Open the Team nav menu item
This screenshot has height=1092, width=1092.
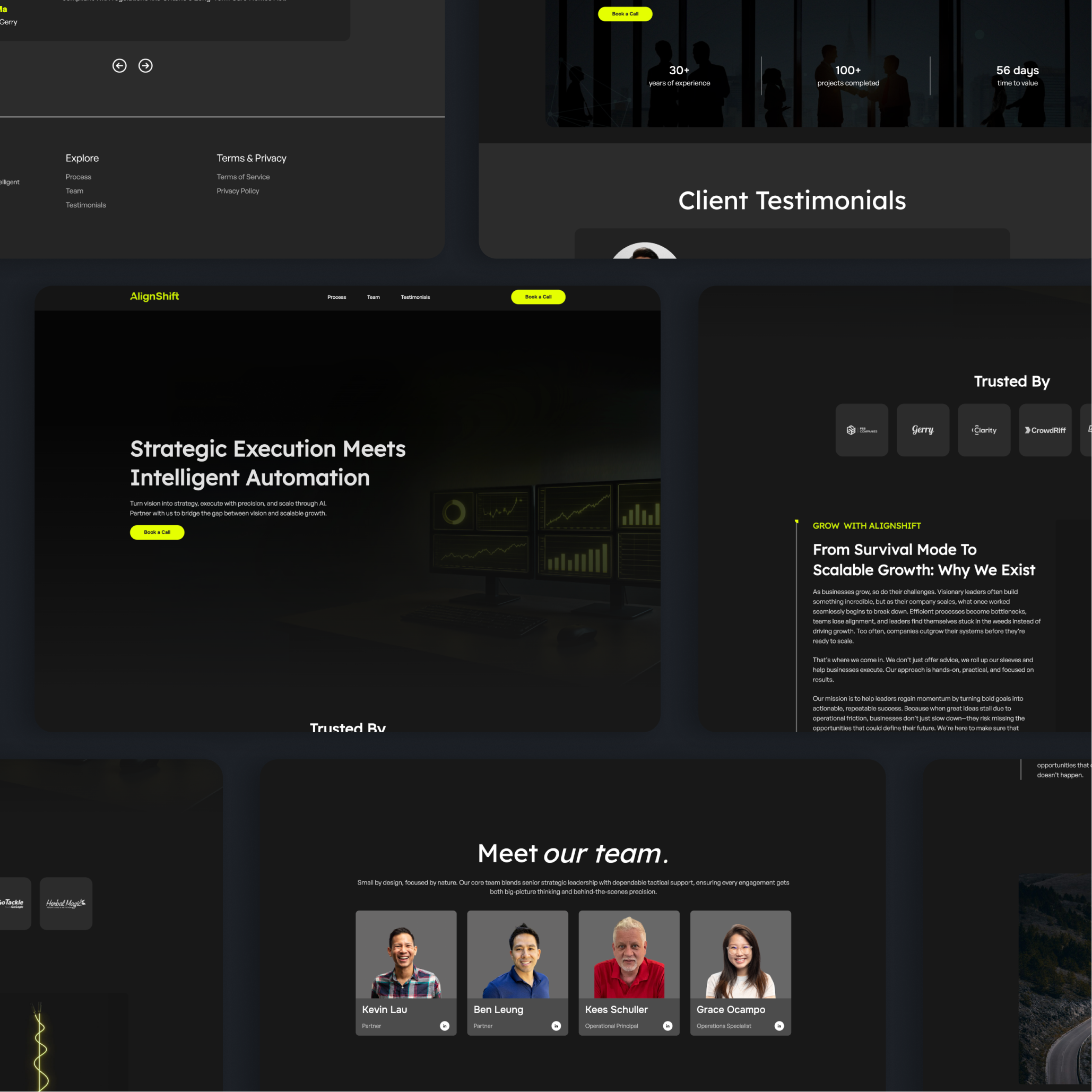pos(373,297)
